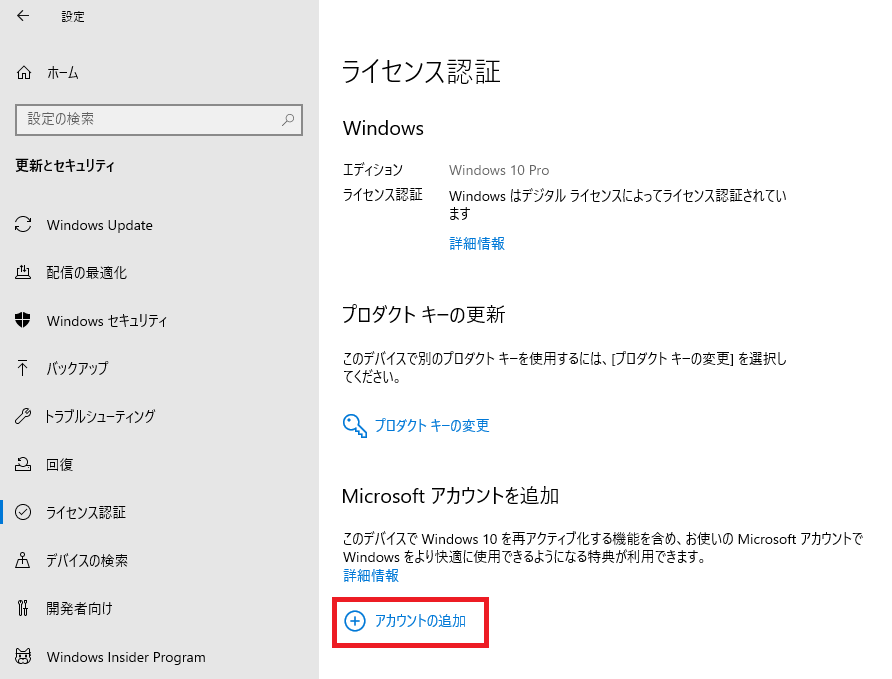Open 詳細情報 link under ライセンス認証 status
892x679 pixels.
click(477, 244)
